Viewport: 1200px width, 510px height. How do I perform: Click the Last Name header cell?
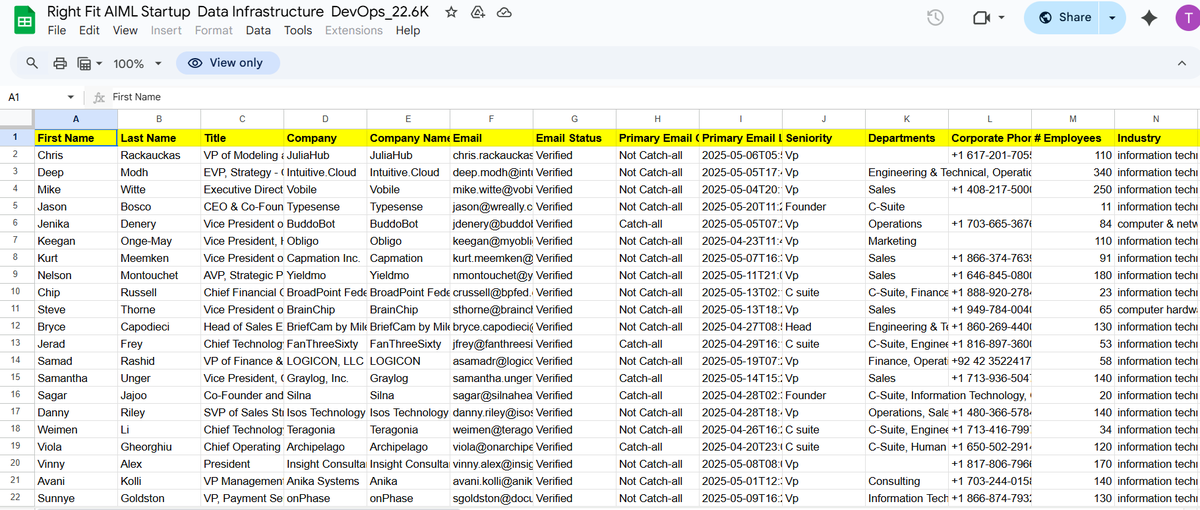159,138
